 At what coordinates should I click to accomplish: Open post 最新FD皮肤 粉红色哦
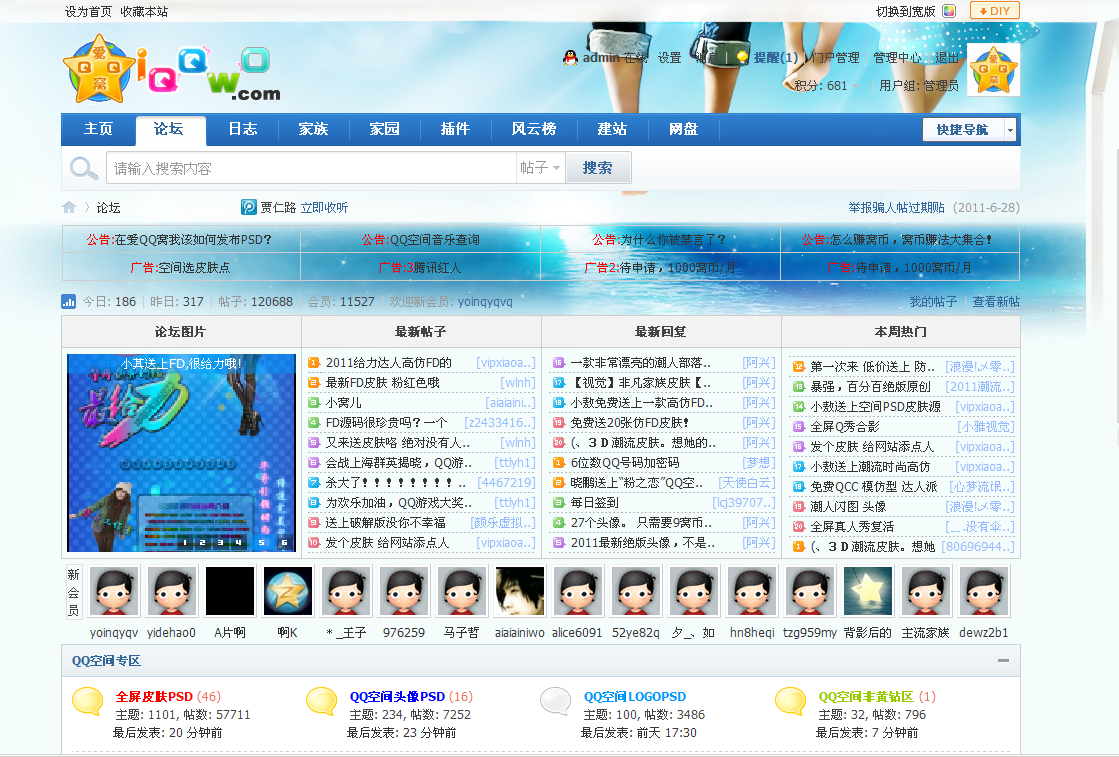pos(383,382)
